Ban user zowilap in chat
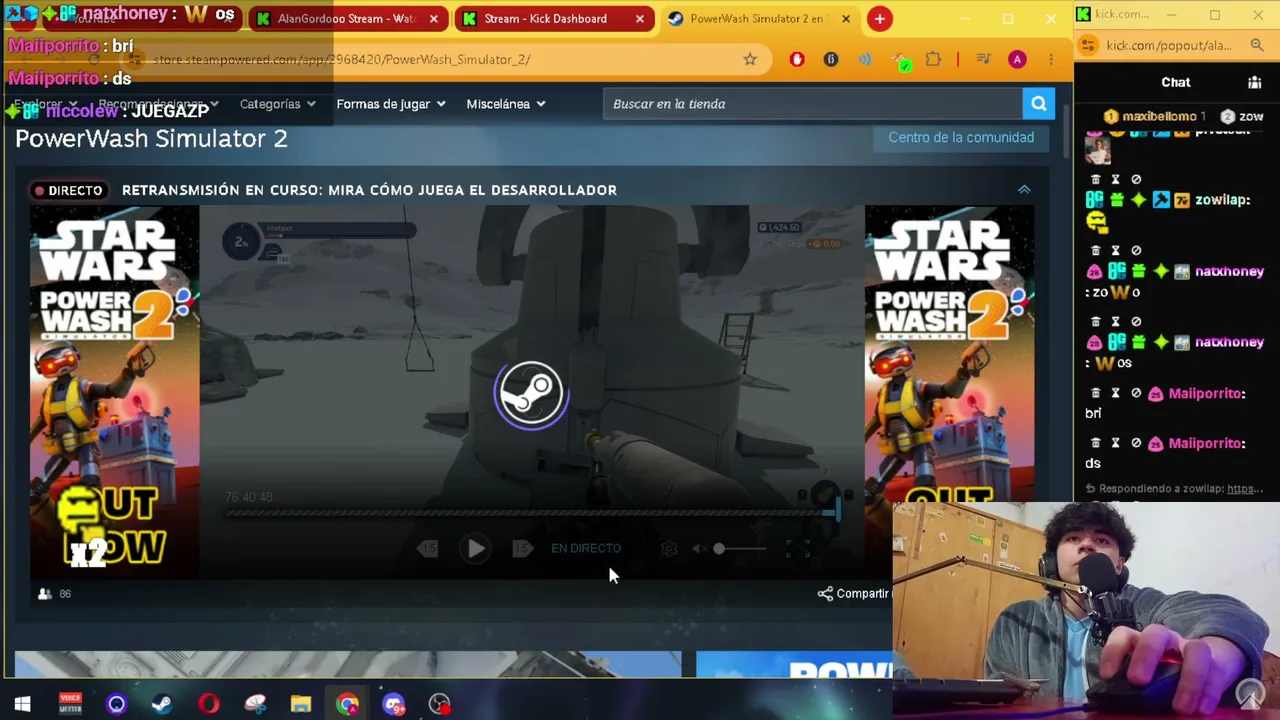Viewport: 1280px width, 720px height. pos(1135,180)
